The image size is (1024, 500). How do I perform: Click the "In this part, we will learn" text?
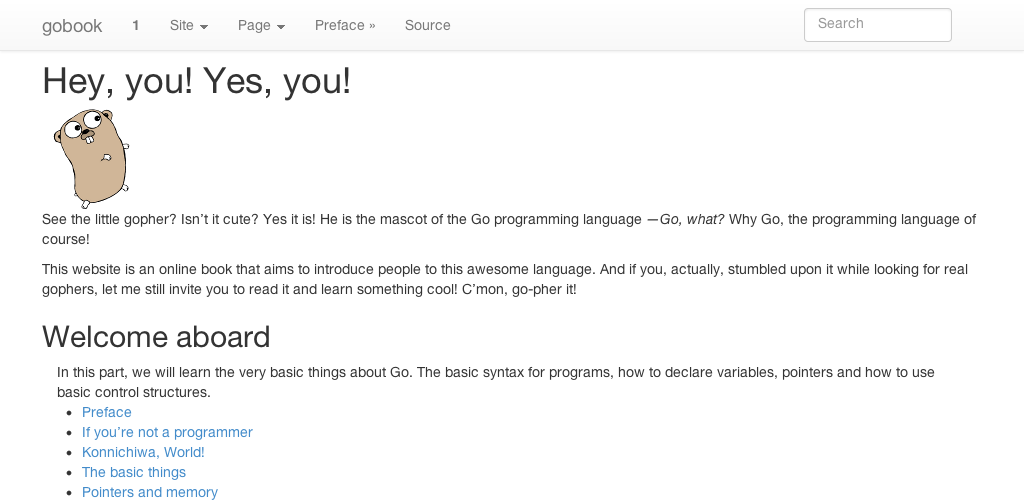[x=150, y=372]
